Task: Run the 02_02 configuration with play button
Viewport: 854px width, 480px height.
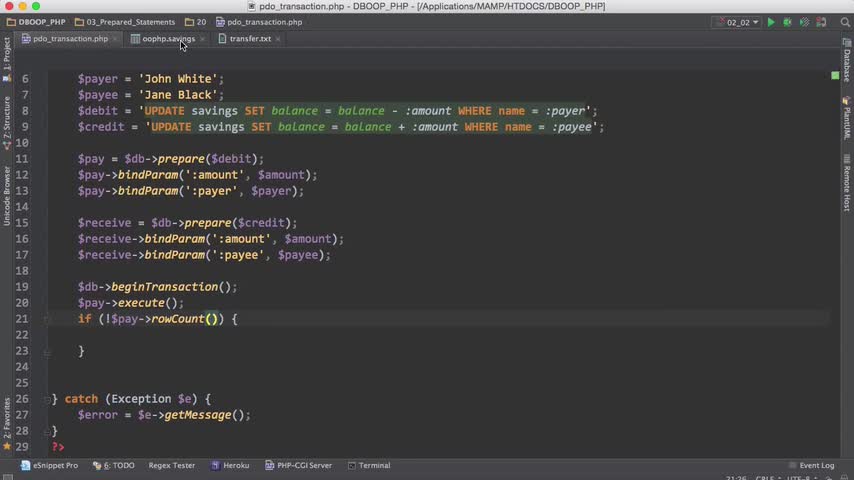Action: pos(771,22)
